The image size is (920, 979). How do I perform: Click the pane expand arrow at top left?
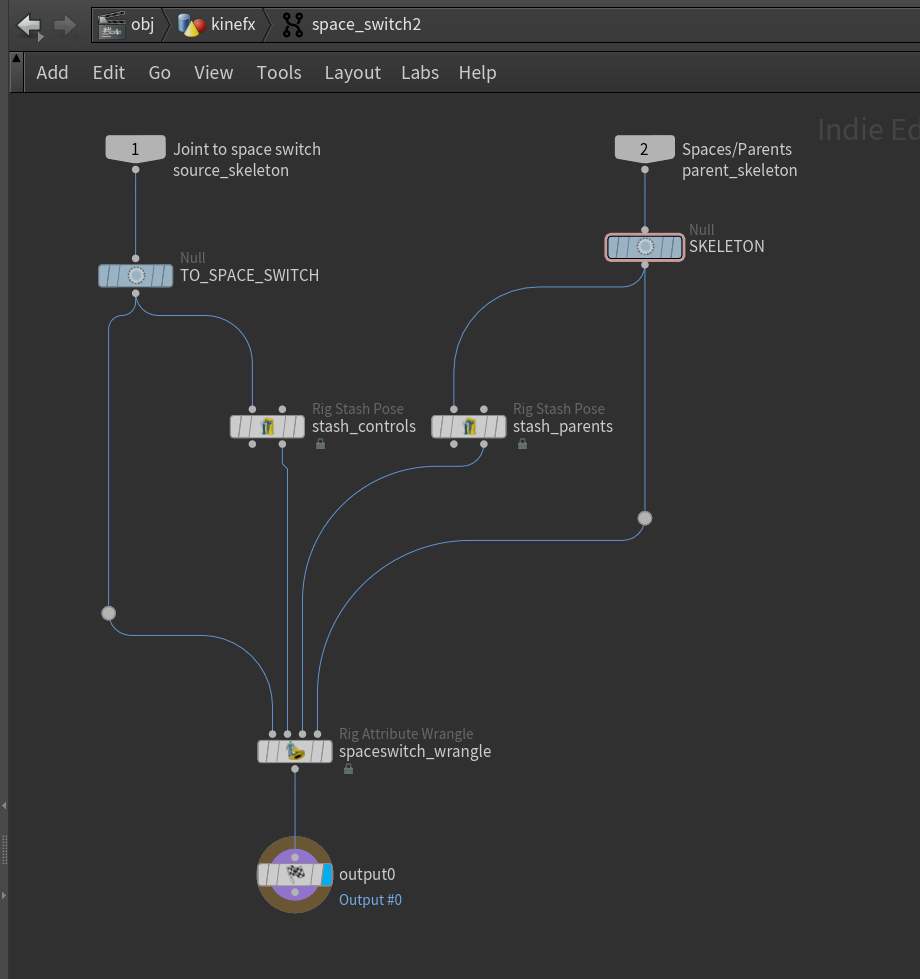pyautogui.click(x=16, y=58)
